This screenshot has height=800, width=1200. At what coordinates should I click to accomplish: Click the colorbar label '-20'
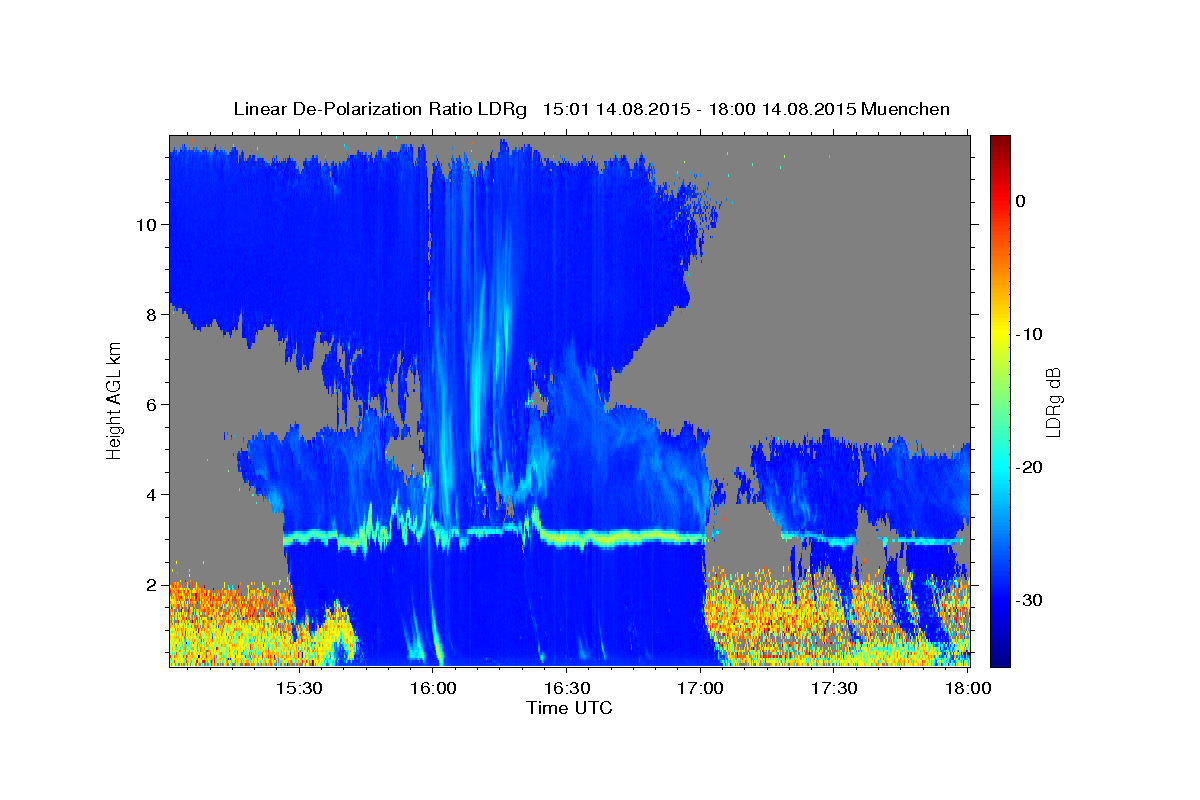pos(1029,467)
